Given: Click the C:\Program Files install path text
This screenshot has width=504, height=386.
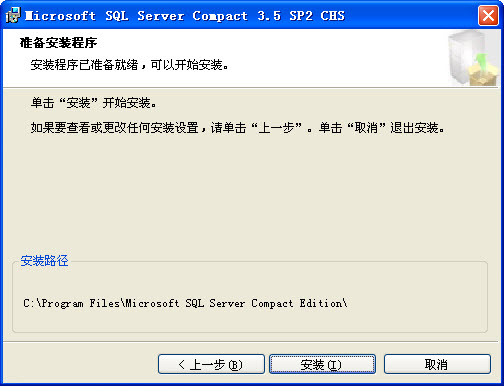Looking at the screenshot, I should (185, 303).
